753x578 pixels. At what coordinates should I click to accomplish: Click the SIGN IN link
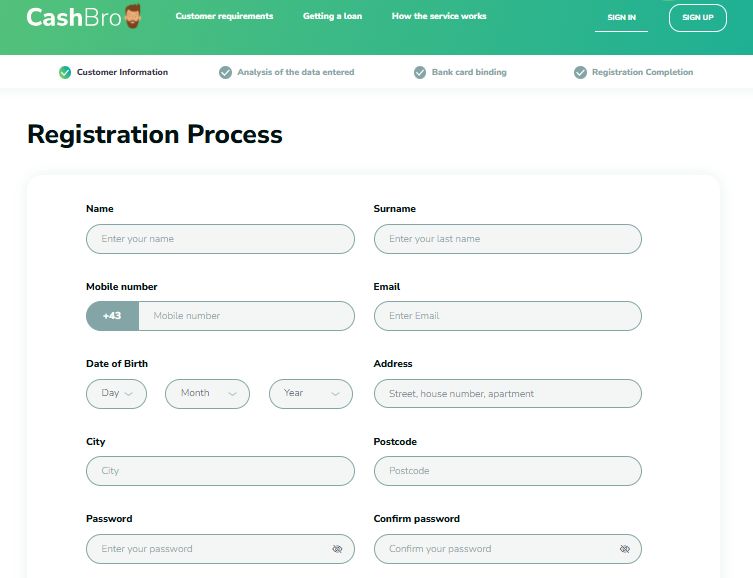tap(621, 18)
